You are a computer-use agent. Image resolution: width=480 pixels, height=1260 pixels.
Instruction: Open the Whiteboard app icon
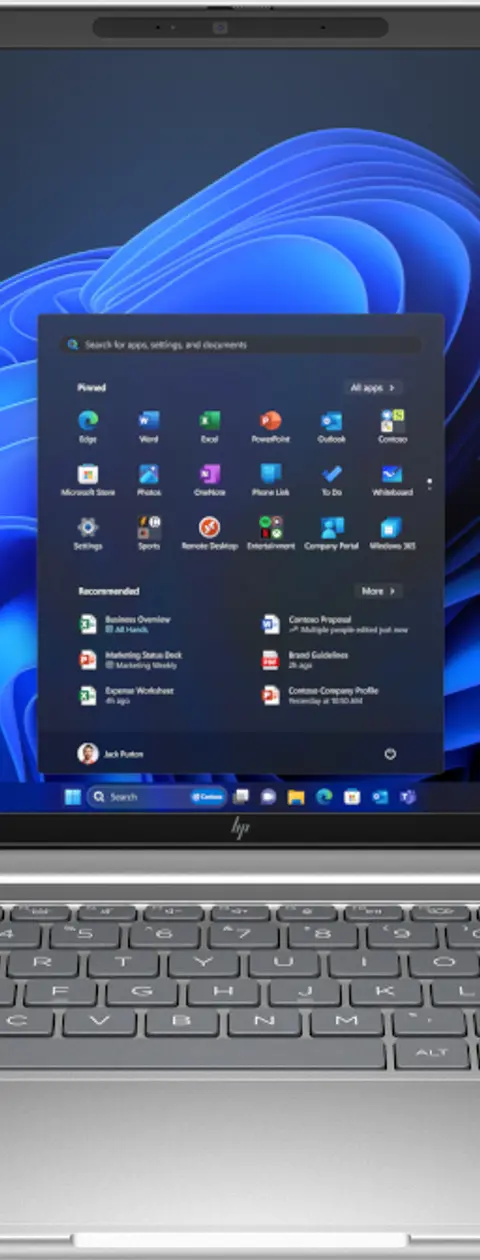[x=392, y=480]
